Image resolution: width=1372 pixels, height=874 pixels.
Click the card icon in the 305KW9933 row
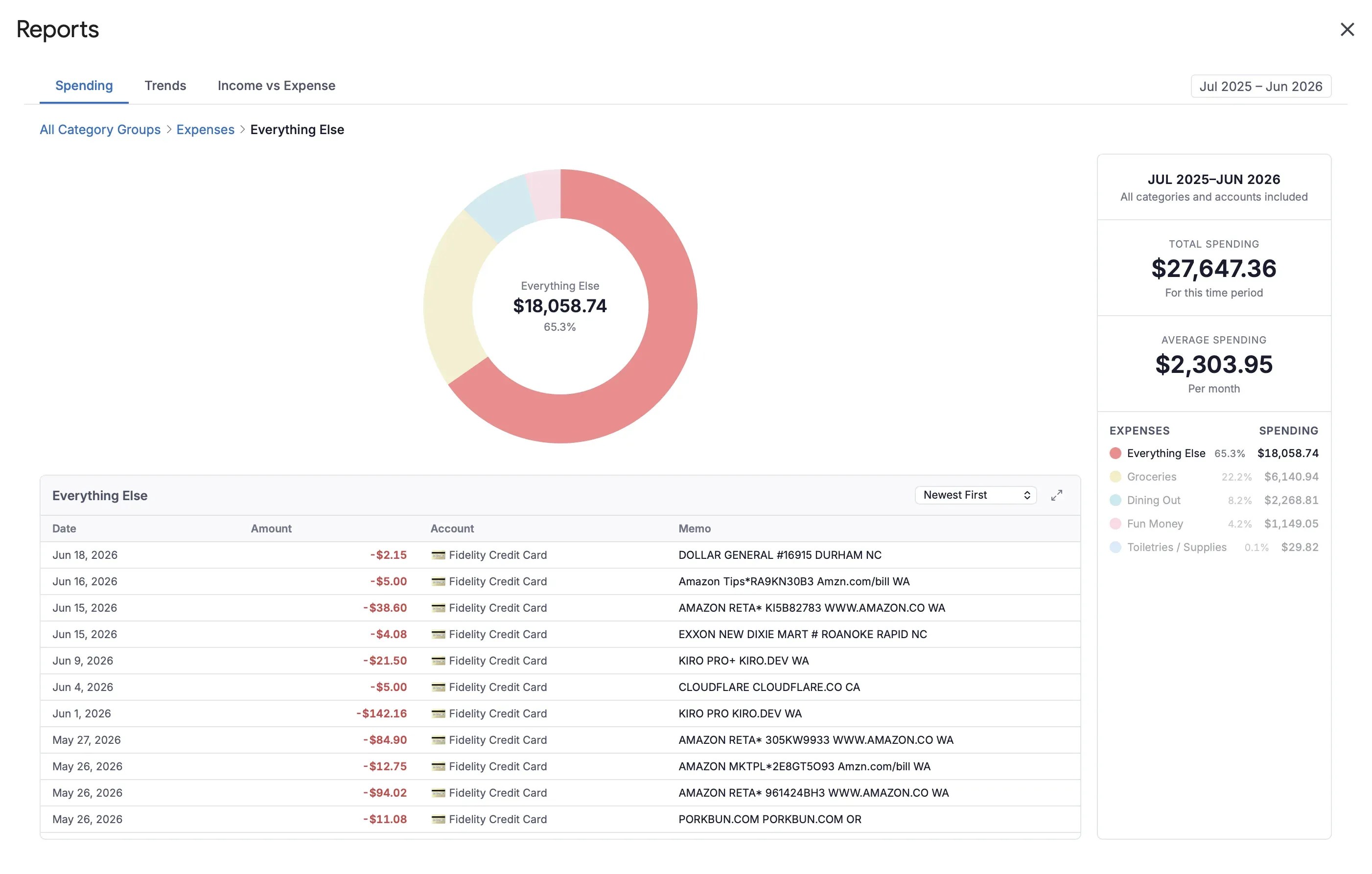(438, 739)
